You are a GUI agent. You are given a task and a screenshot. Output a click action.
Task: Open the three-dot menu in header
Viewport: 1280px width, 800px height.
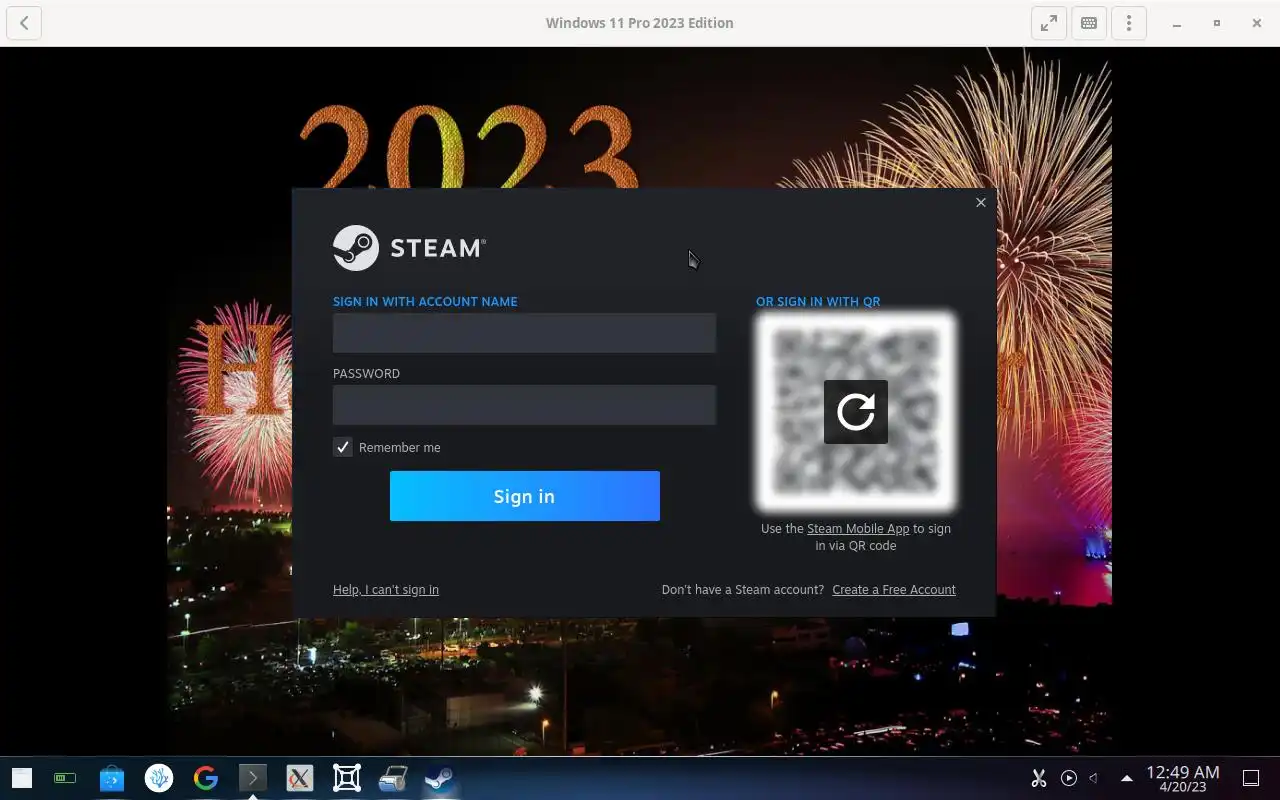(1129, 23)
